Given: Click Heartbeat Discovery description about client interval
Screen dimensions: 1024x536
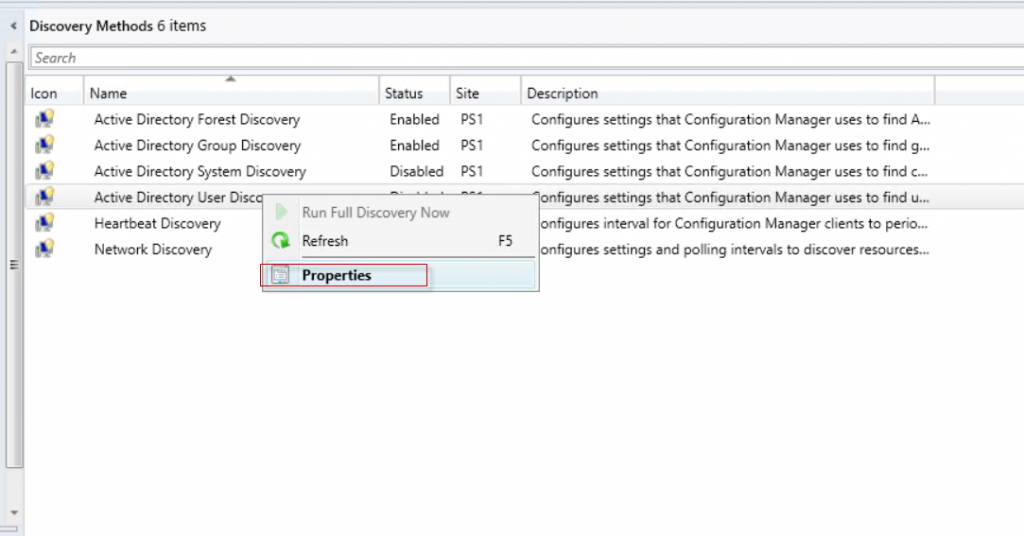Looking at the screenshot, I should click(x=733, y=223).
